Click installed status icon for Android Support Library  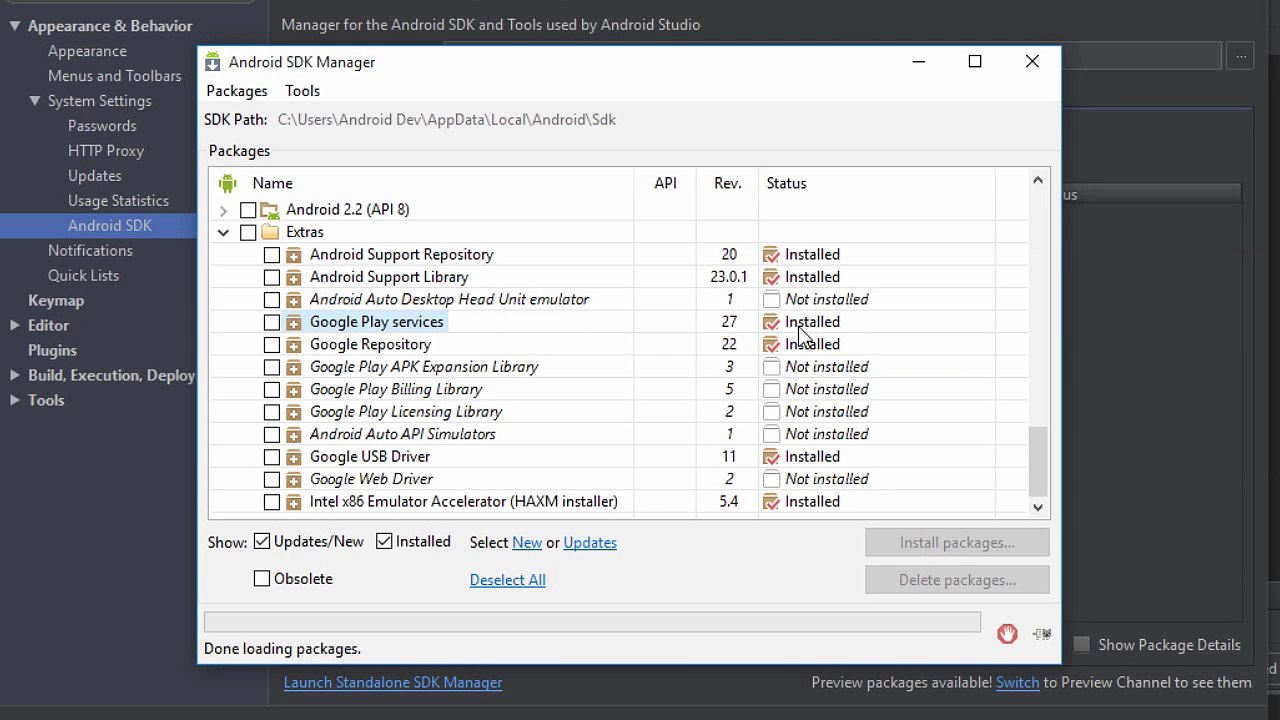tap(771, 277)
